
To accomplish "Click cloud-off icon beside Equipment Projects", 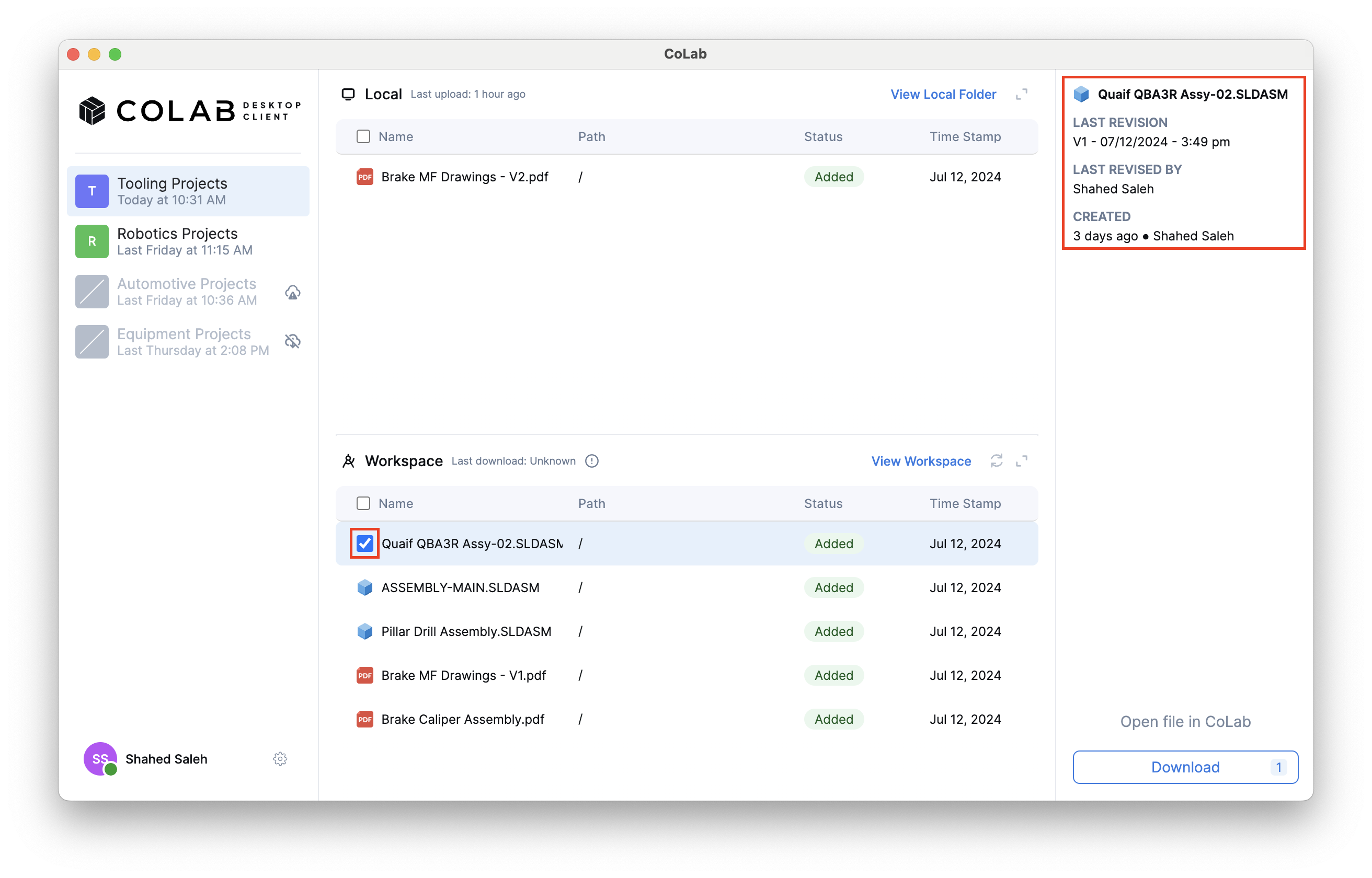I will pyautogui.click(x=292, y=341).
